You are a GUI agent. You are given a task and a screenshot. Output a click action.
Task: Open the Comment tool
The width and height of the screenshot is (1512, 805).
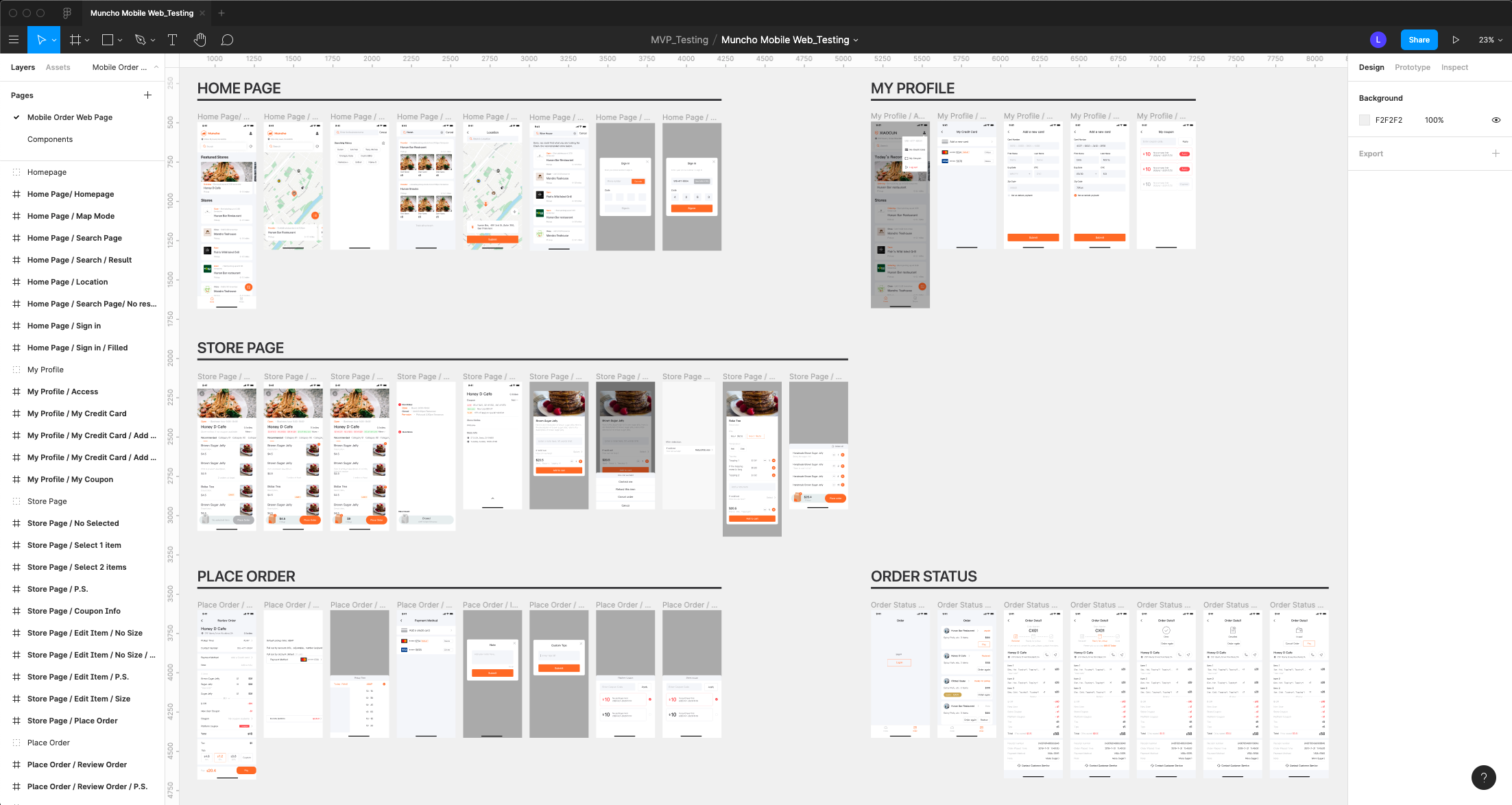[x=227, y=39]
